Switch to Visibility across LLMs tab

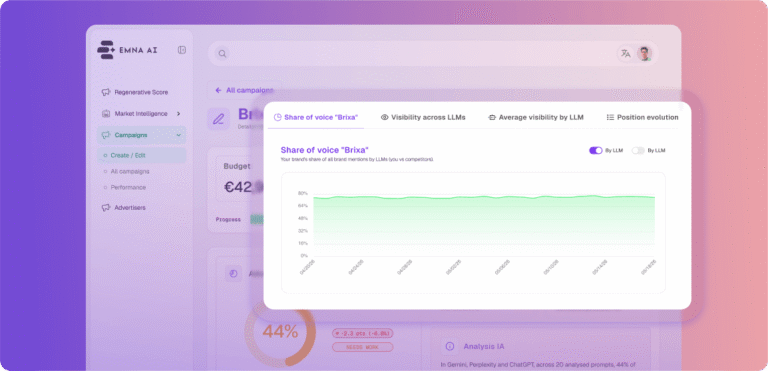423,118
